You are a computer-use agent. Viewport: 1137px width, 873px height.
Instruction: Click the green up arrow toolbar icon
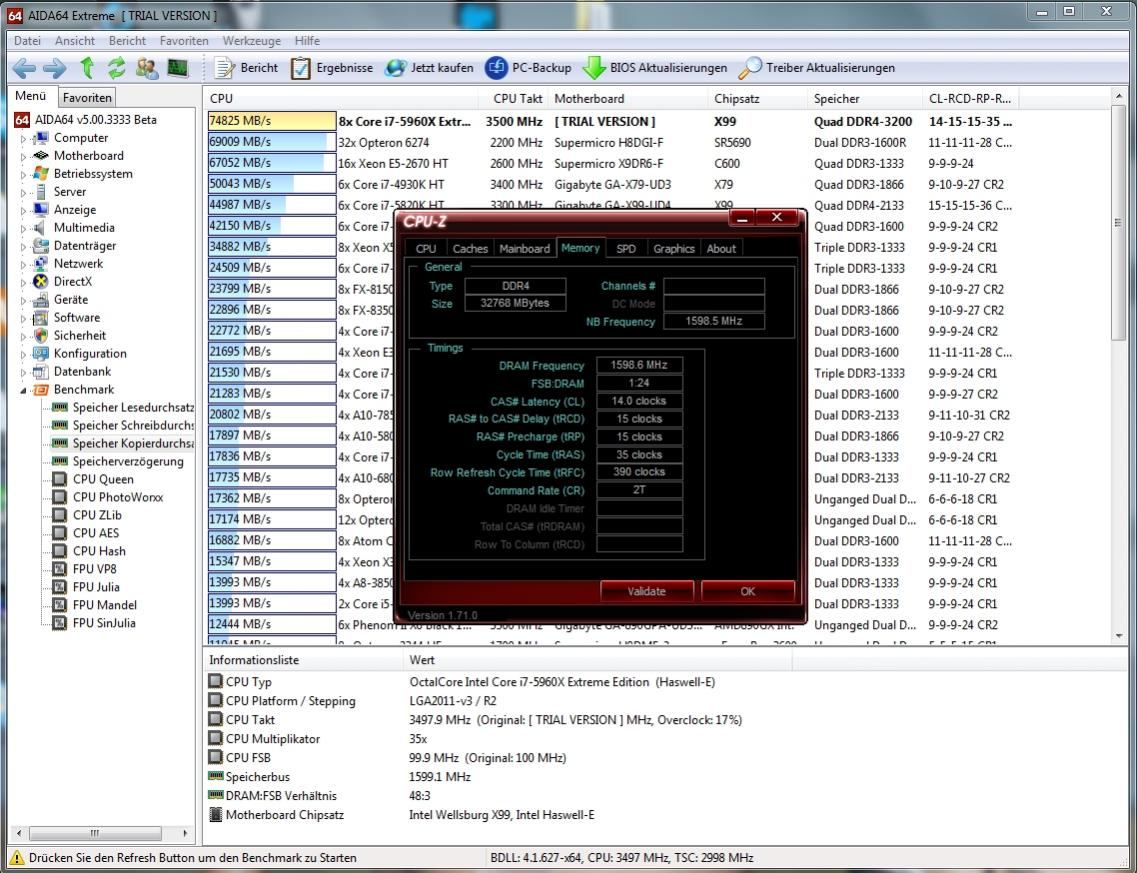(x=87, y=67)
